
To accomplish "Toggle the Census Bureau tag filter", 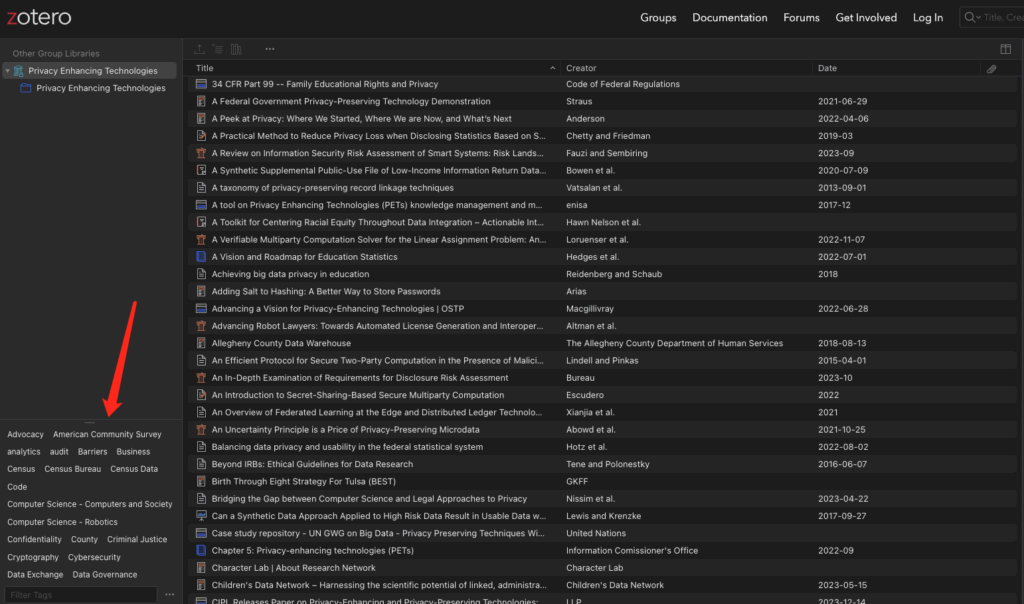I will (x=72, y=469).
